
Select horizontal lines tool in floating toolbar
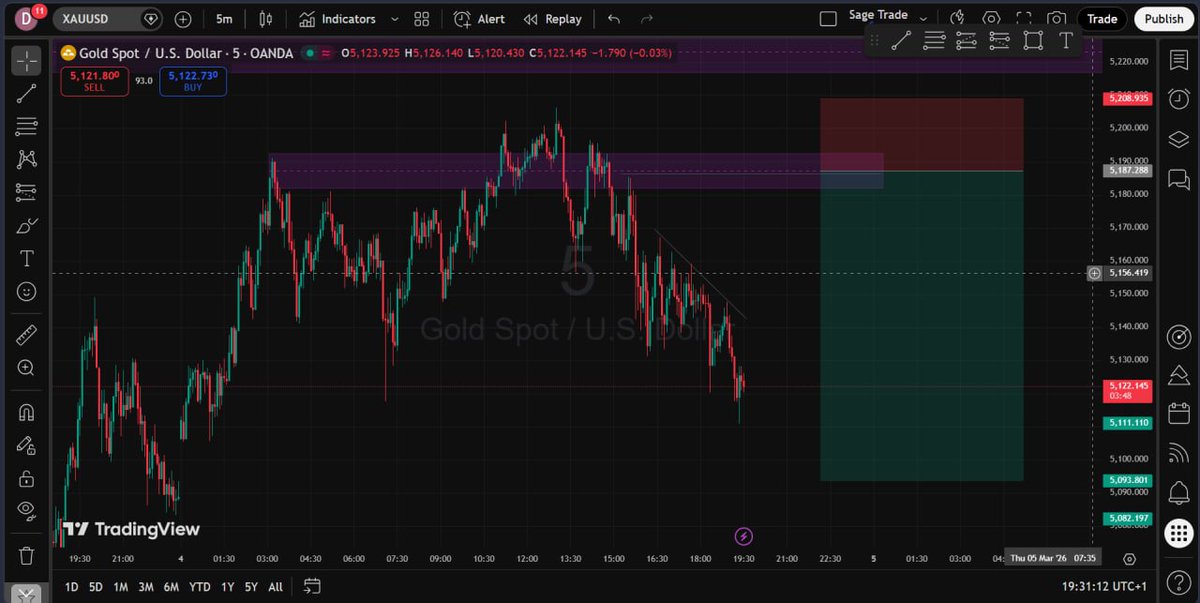[934, 41]
